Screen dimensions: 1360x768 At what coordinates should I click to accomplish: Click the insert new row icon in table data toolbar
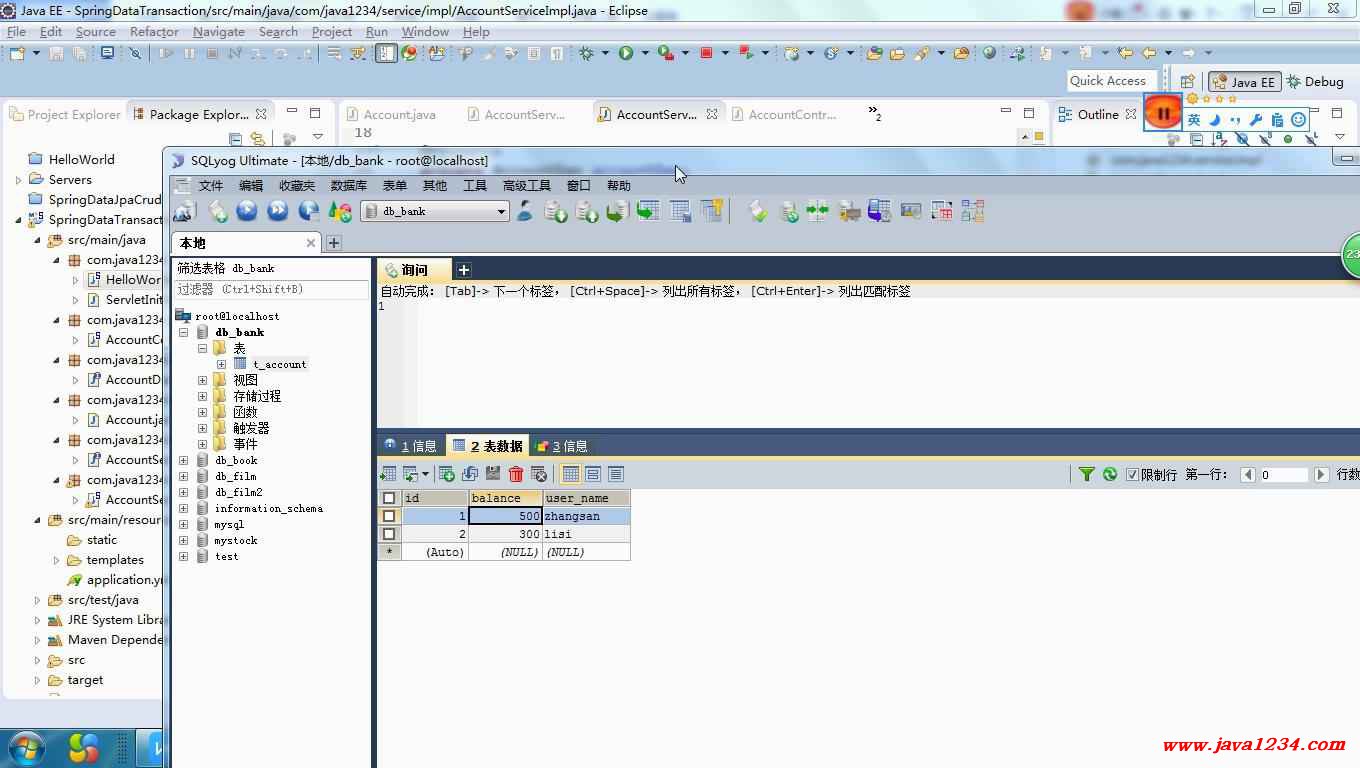447,474
